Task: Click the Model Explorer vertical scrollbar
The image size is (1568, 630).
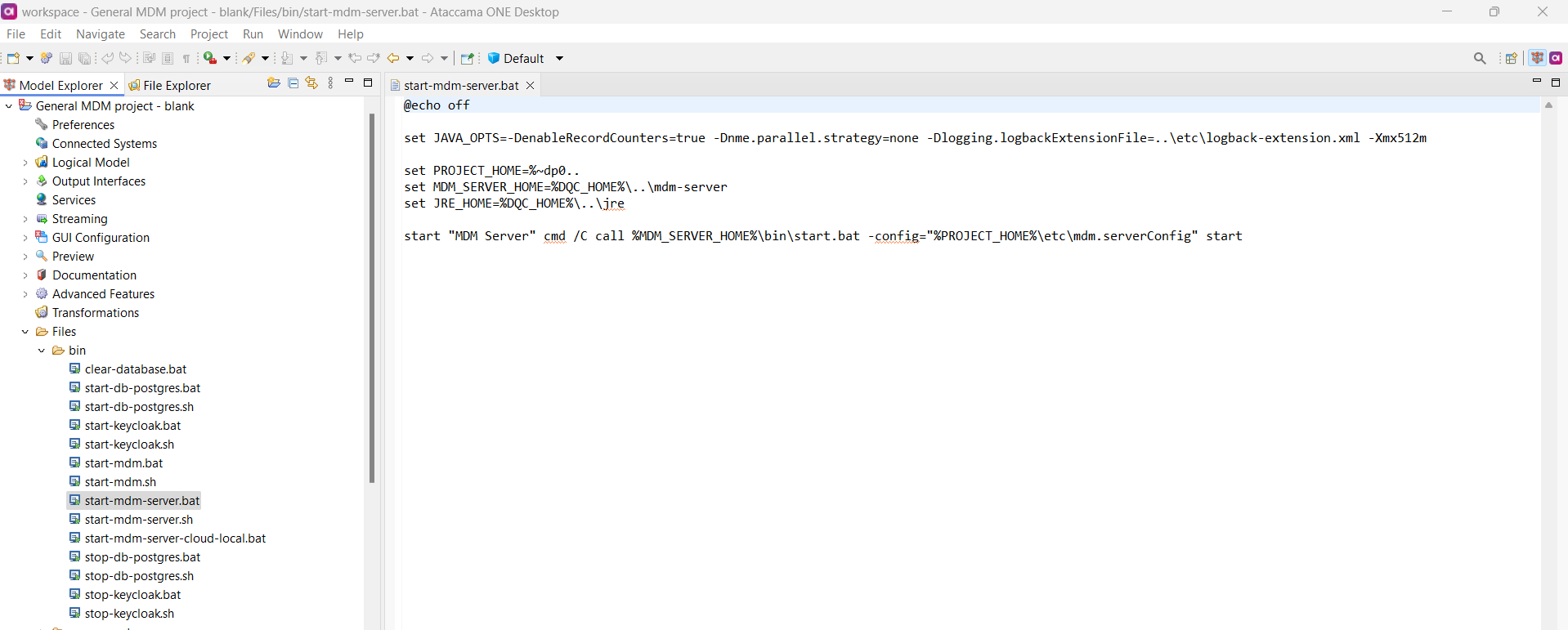Action: click(372, 298)
